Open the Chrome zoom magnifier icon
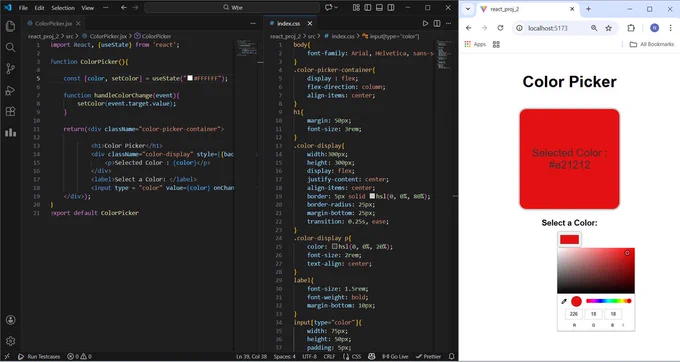The width and height of the screenshot is (680, 362). (594, 28)
